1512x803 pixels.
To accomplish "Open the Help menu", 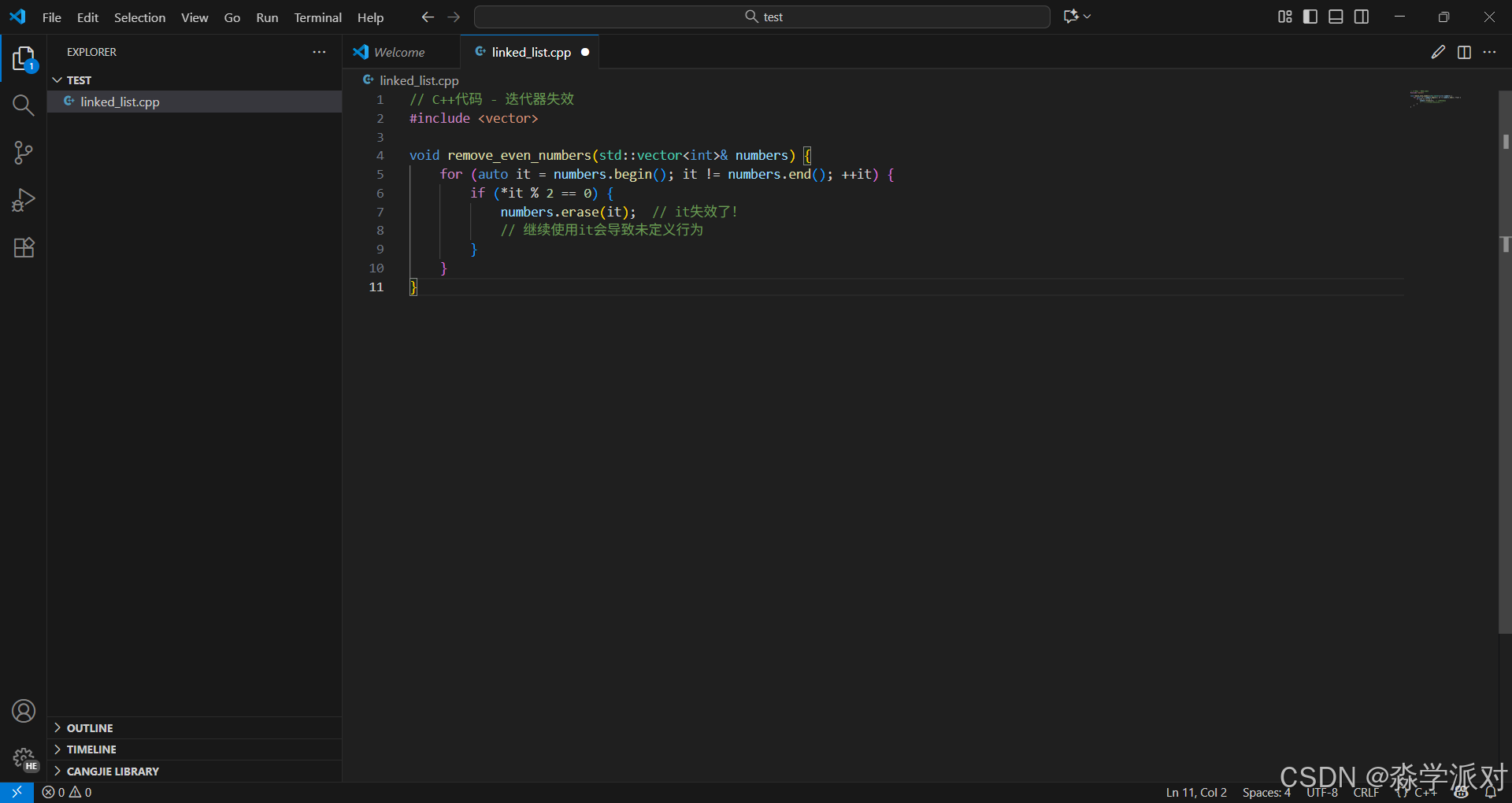I will (370, 17).
